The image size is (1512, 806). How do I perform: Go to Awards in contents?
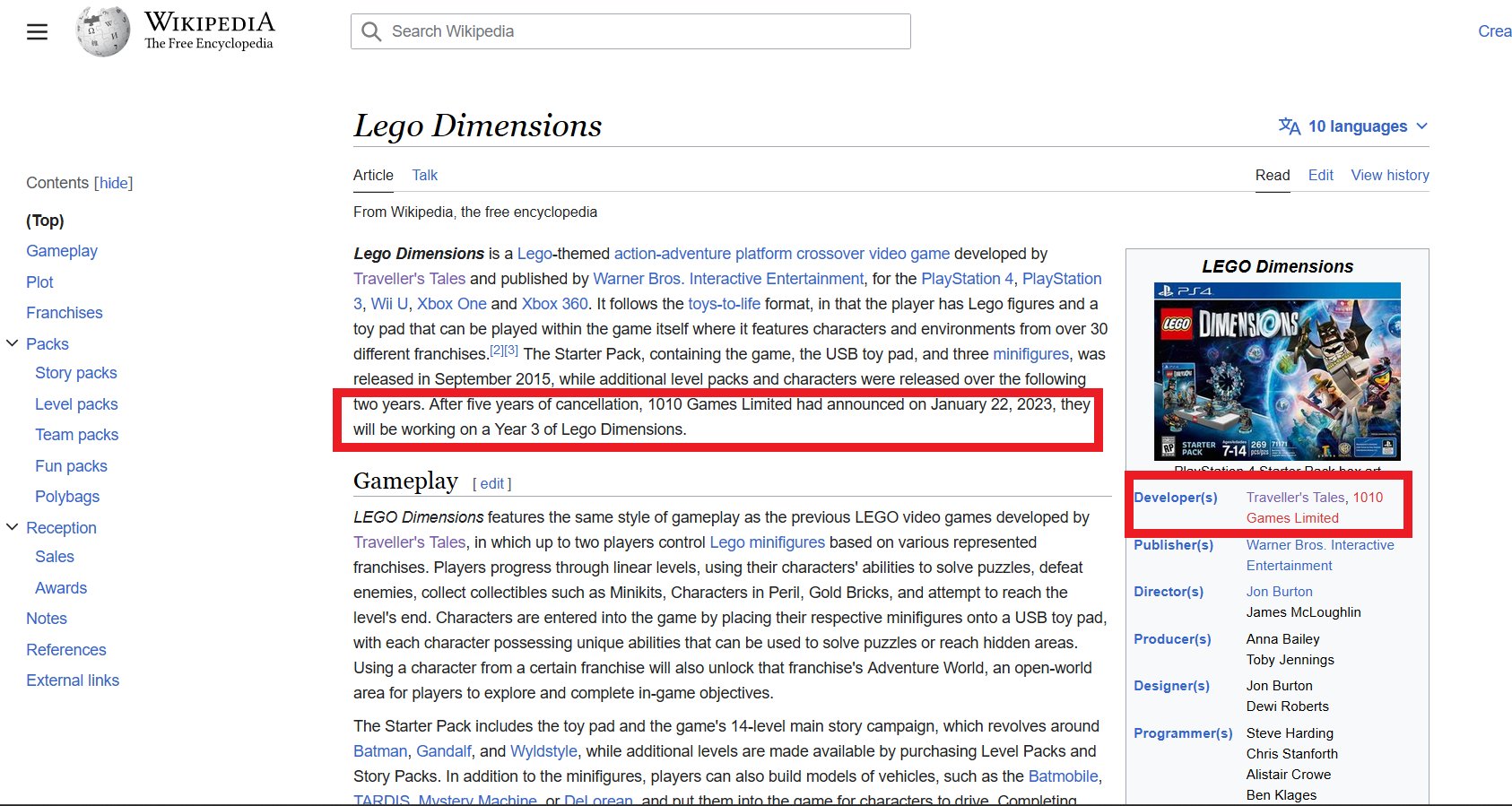(x=61, y=588)
